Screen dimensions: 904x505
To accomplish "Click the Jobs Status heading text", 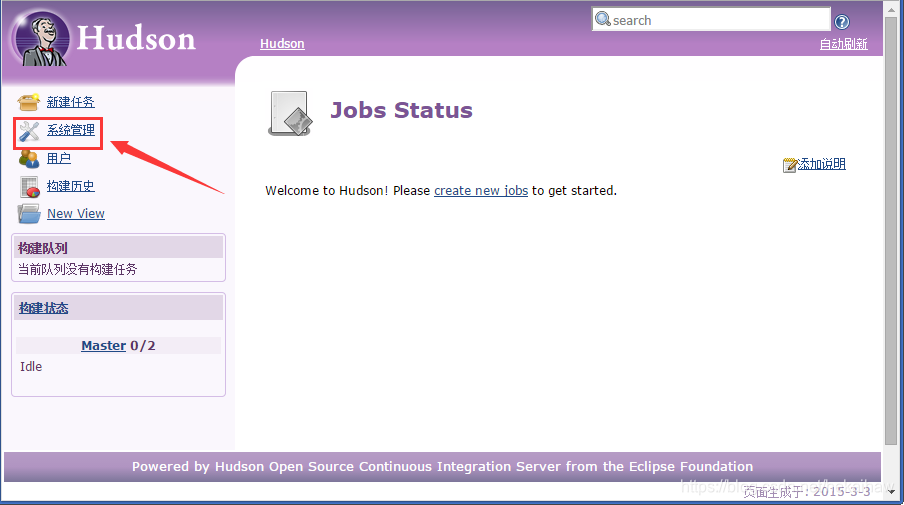I will pos(401,110).
